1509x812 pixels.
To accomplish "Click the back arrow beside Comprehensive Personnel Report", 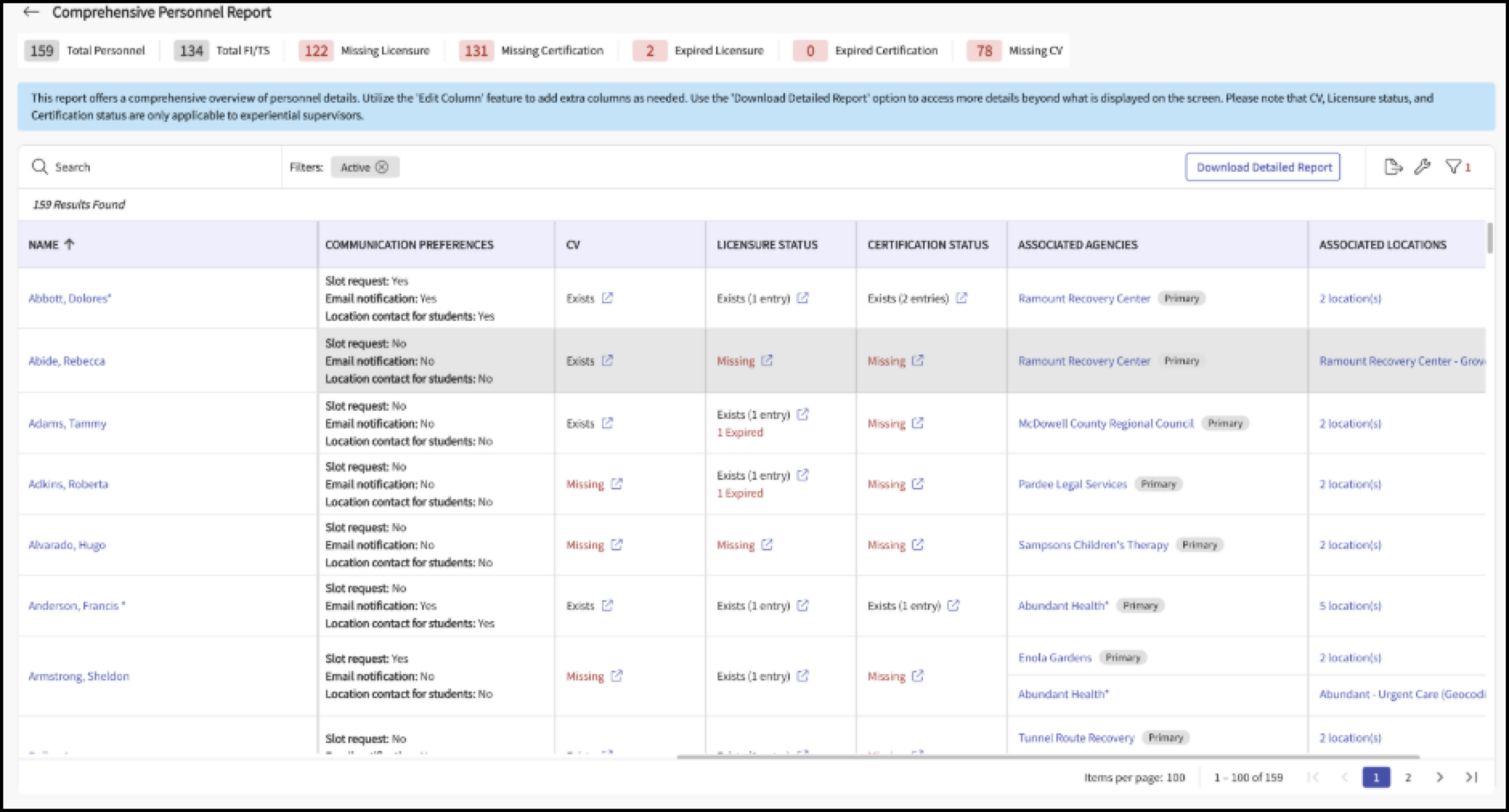I will pyautogui.click(x=31, y=12).
